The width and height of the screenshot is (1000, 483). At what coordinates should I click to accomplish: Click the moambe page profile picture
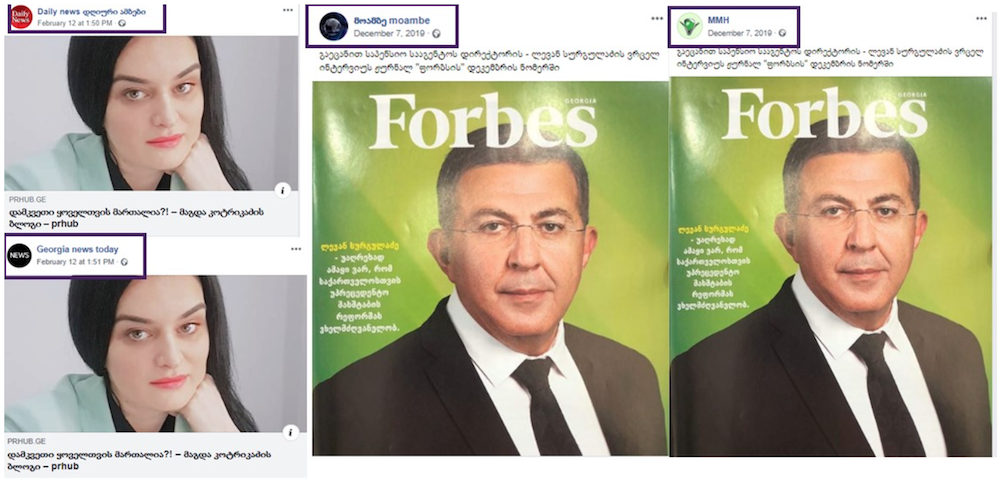pos(334,27)
